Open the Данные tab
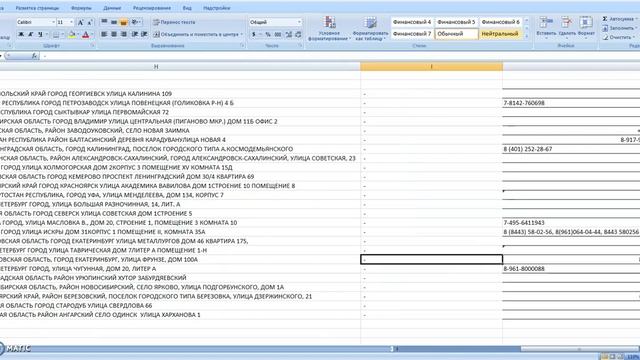 (x=112, y=8)
